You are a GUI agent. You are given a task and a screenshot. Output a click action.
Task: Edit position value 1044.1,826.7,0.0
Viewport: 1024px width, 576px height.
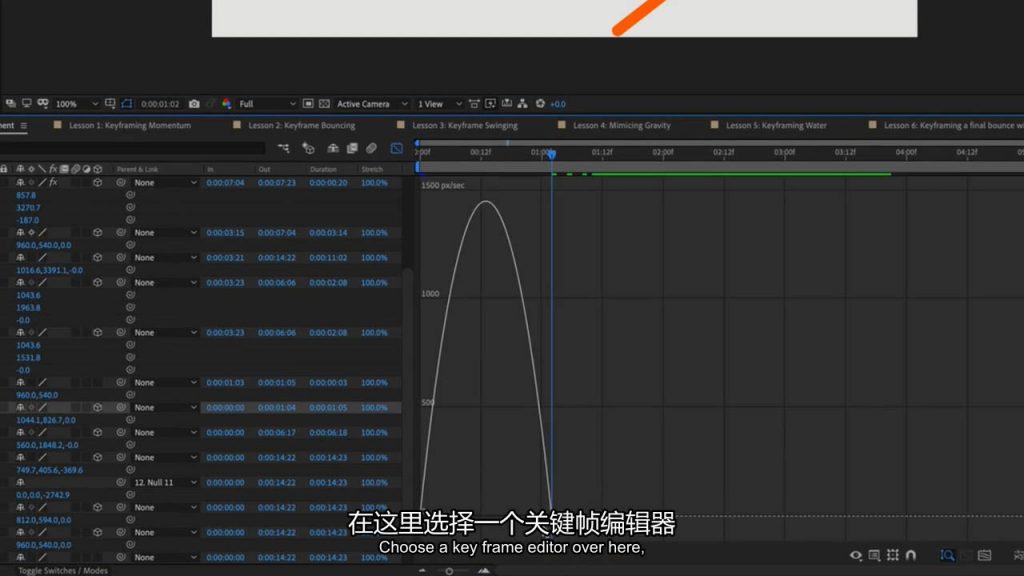tap(46, 421)
